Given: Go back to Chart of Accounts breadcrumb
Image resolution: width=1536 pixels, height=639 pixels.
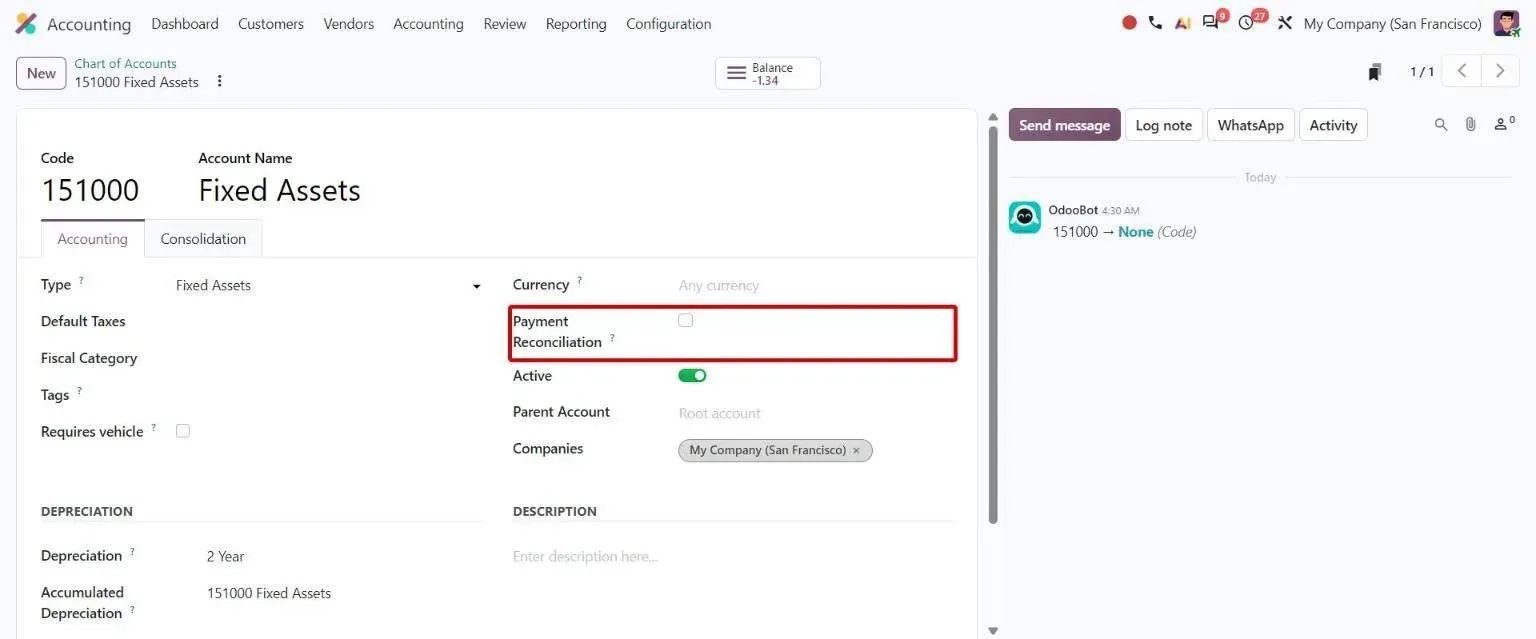Looking at the screenshot, I should coord(125,63).
